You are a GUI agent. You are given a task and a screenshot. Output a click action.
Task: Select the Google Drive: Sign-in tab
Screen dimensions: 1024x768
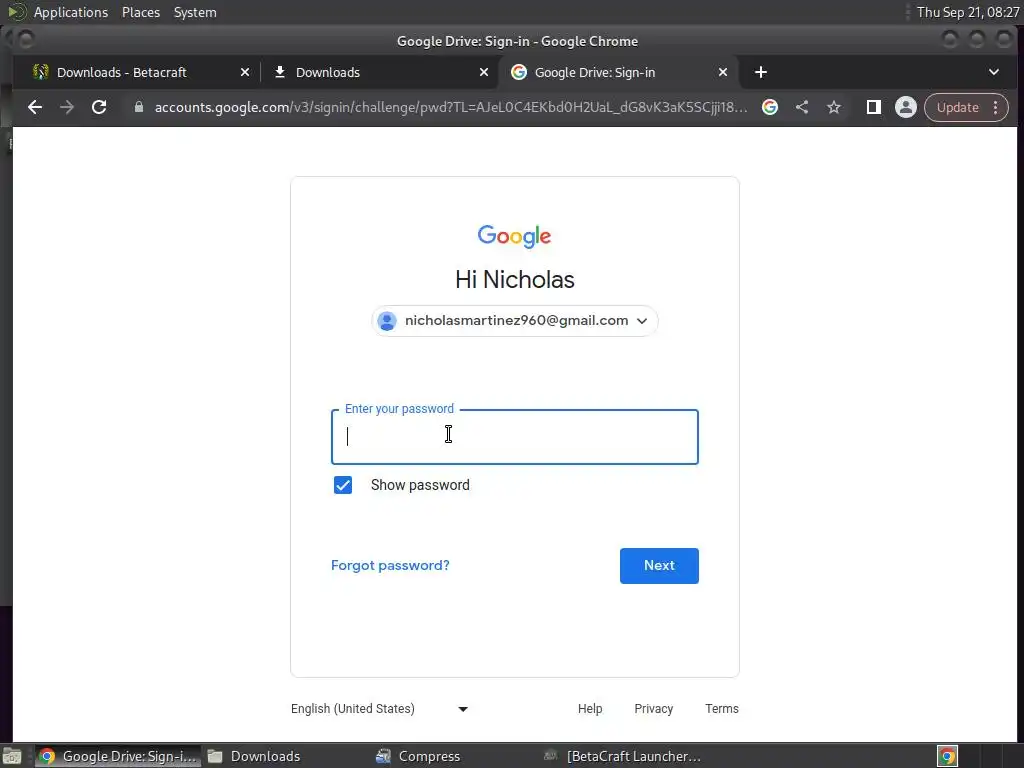[x=594, y=72]
